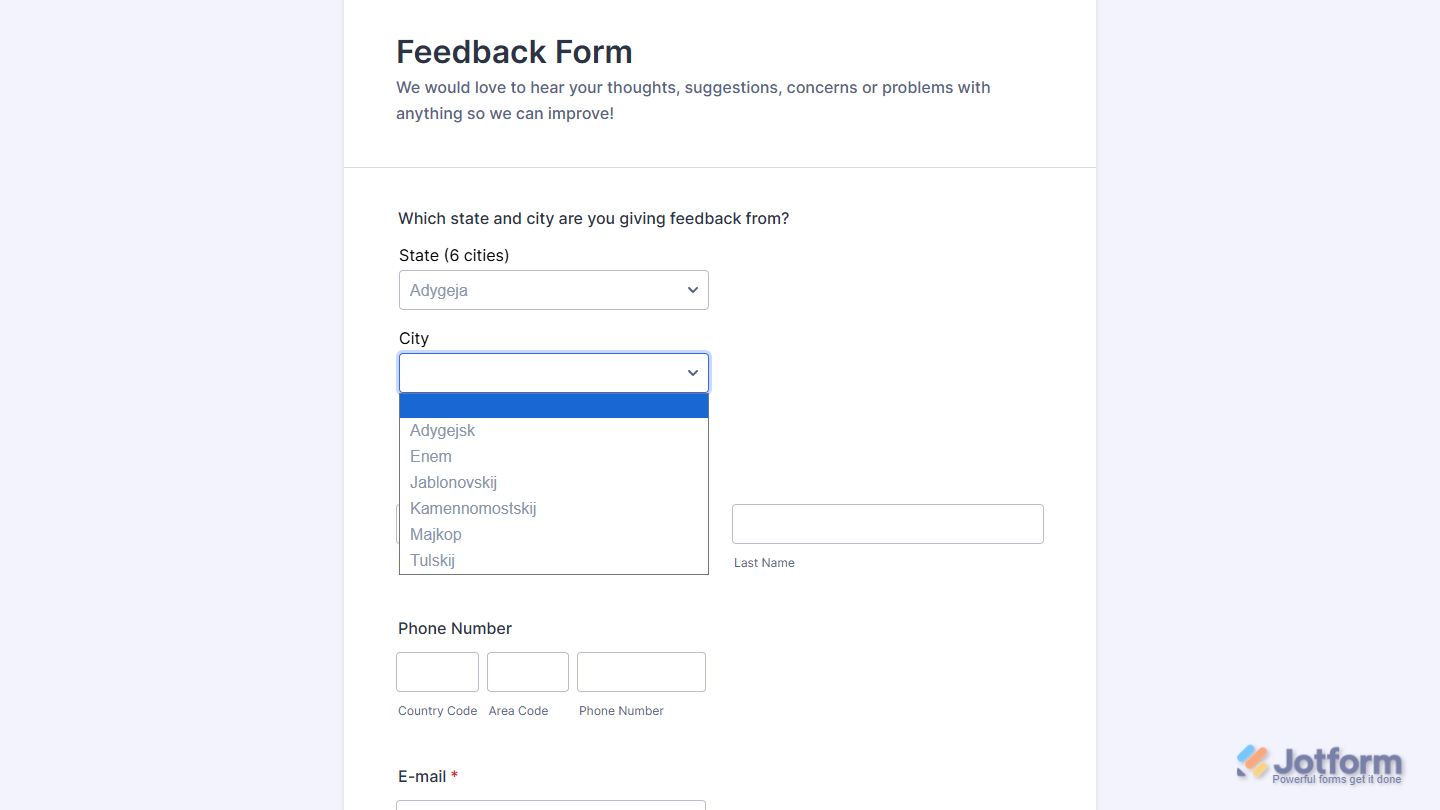
Task: Click the Area Code input field
Action: (527, 671)
